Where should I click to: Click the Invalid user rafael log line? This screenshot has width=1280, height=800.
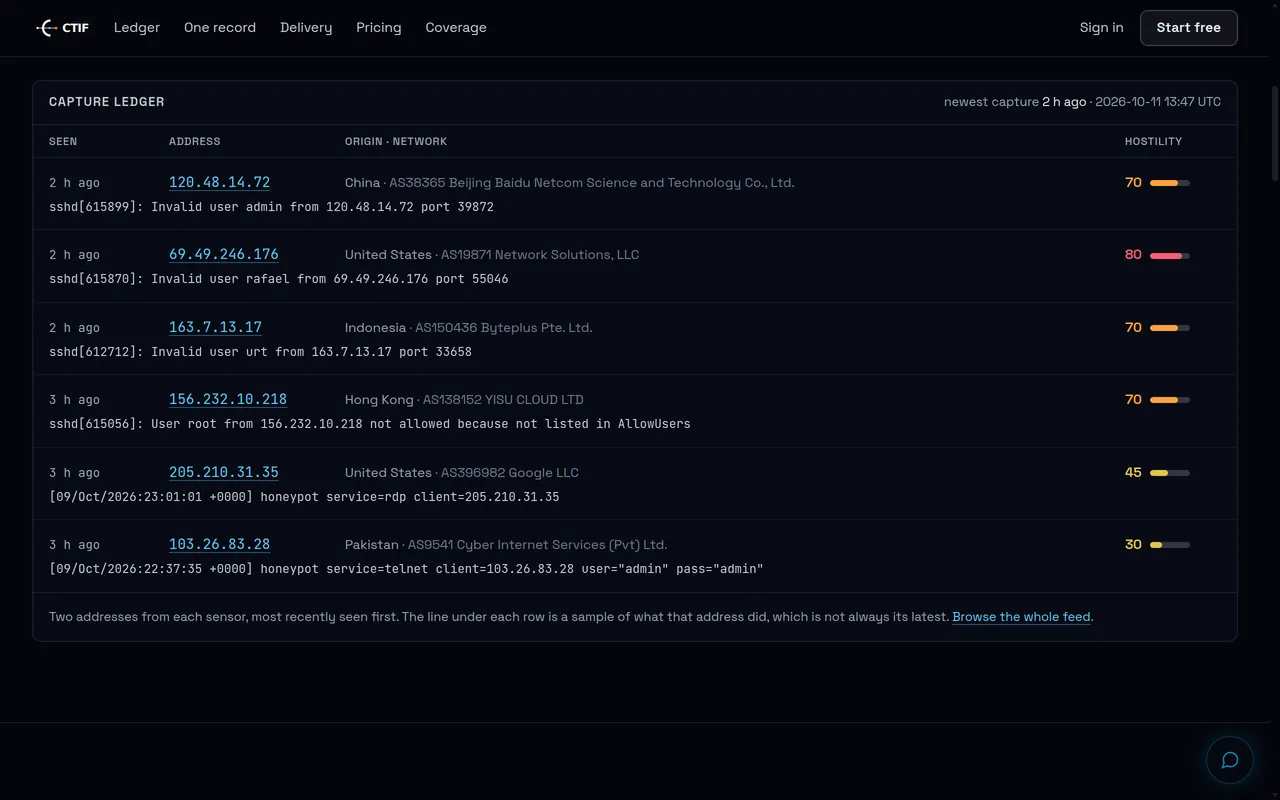pyautogui.click(x=279, y=279)
